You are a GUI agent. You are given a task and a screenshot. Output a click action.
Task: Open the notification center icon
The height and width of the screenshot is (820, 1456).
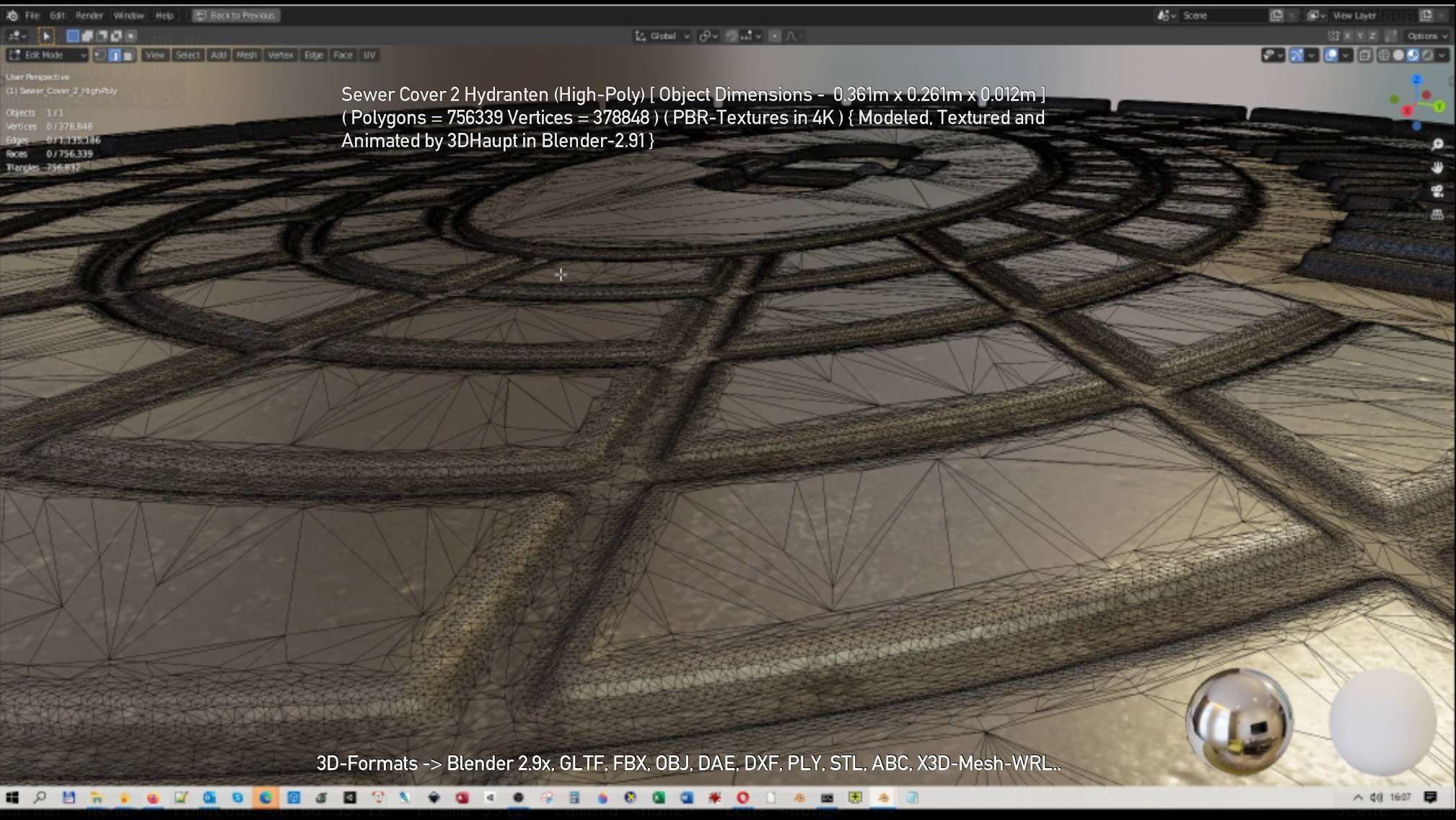(x=1431, y=797)
